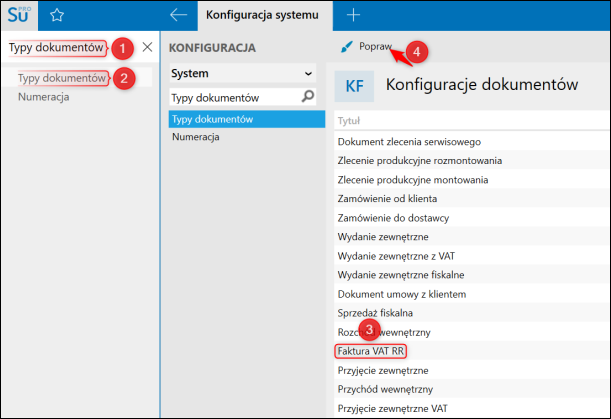The height and width of the screenshot is (419, 611).
Task: Go back using the left arrow
Action: [x=179, y=15]
